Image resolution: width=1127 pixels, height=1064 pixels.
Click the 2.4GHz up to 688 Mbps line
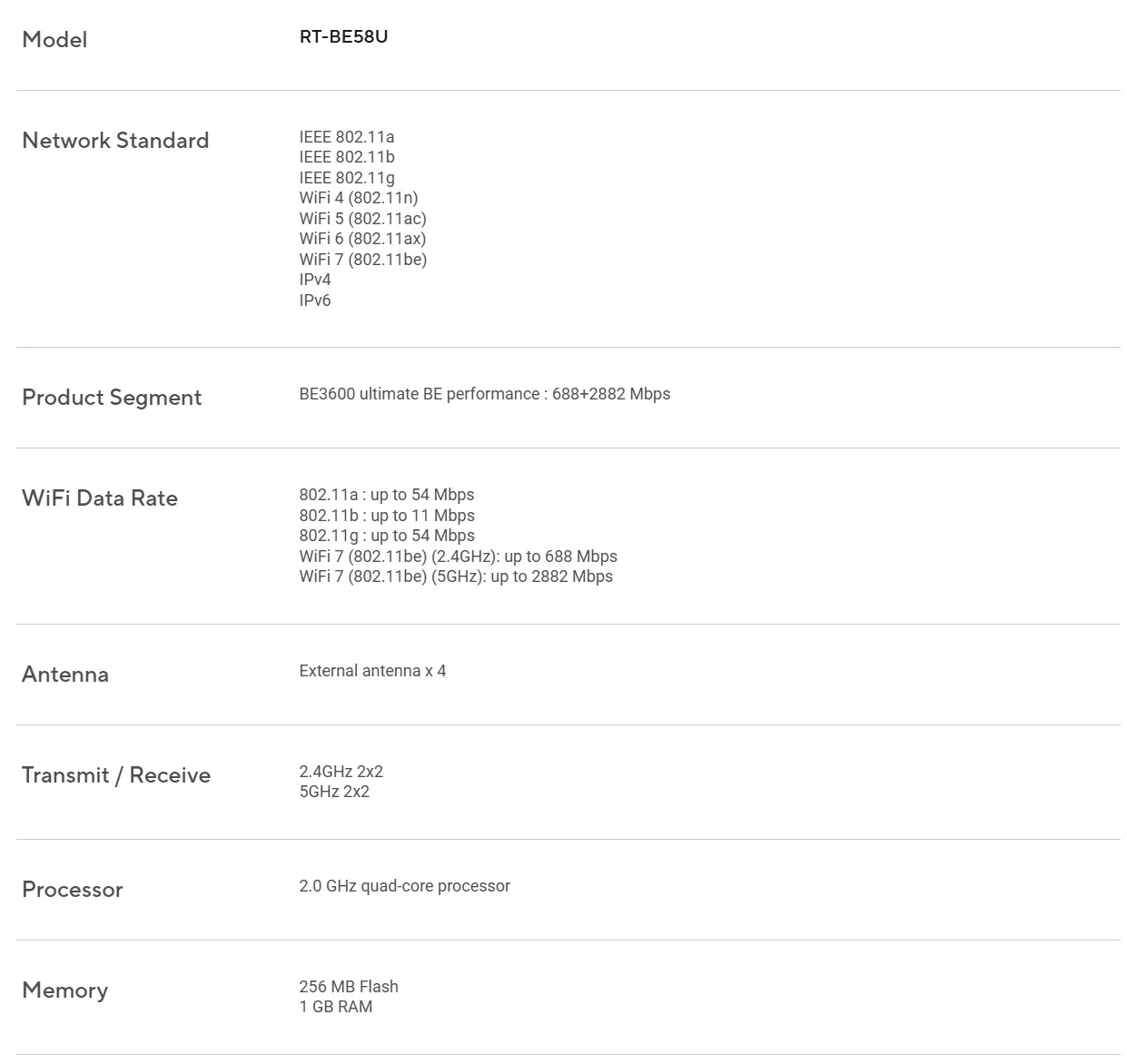[459, 557]
